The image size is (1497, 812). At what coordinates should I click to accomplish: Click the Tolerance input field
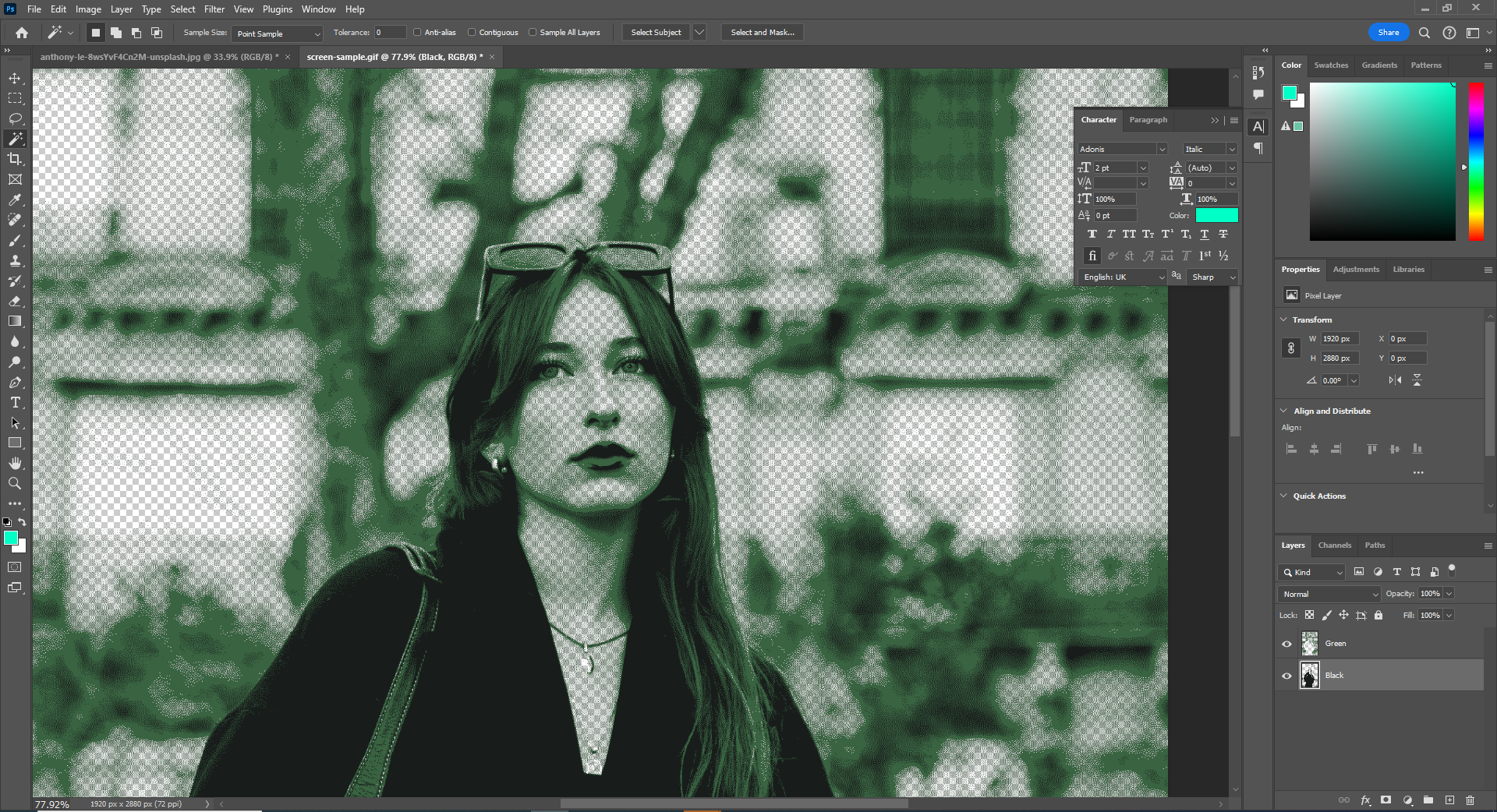tap(390, 33)
